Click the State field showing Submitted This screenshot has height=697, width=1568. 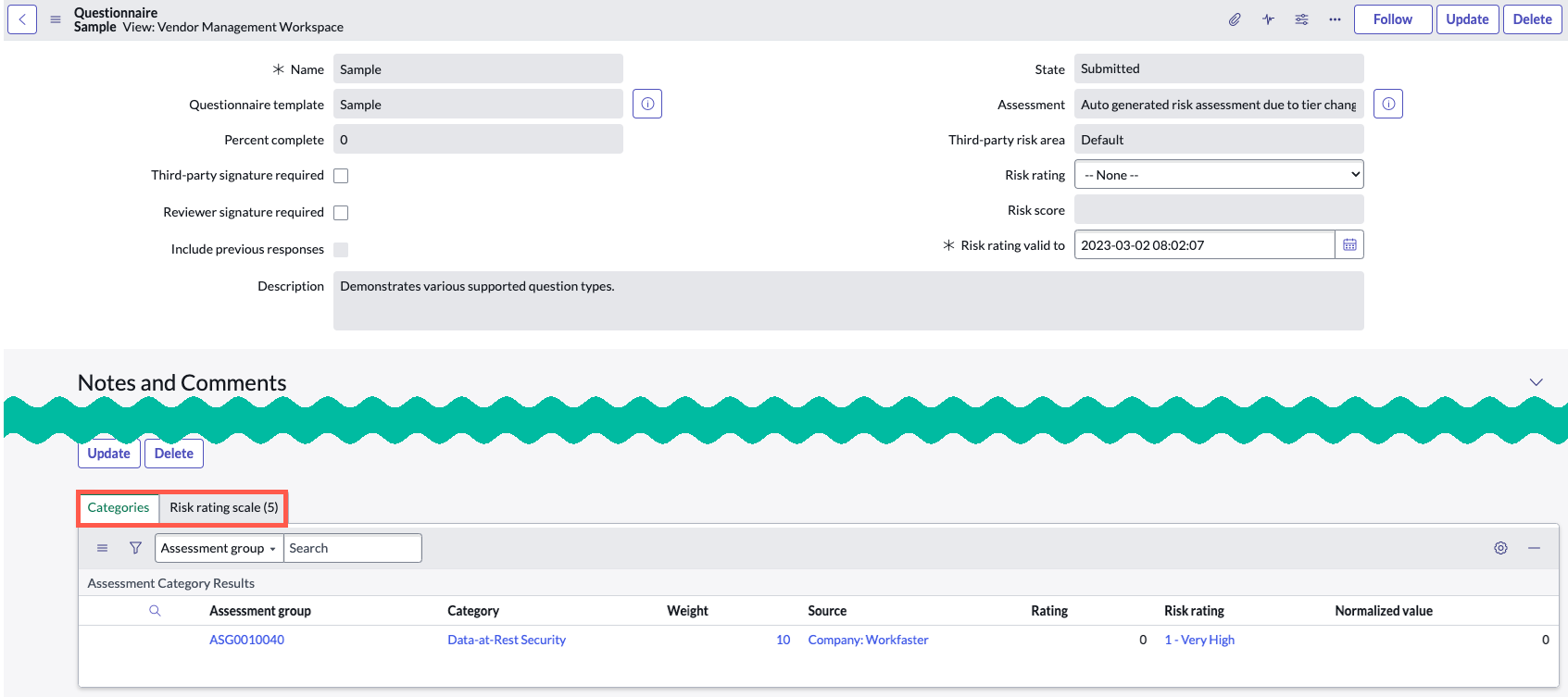pos(1219,68)
